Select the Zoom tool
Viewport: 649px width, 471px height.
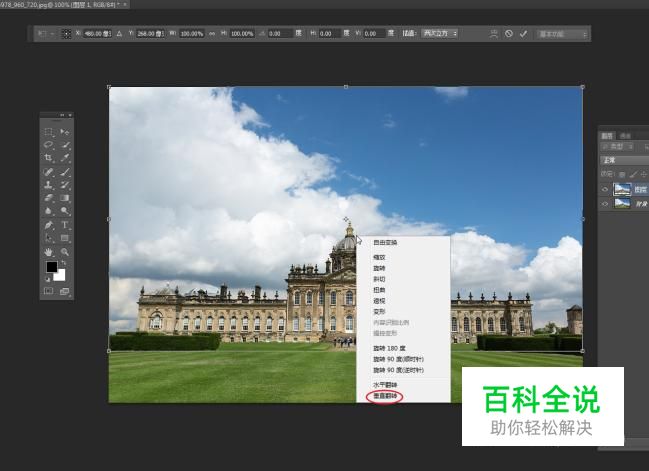[x=65, y=252]
